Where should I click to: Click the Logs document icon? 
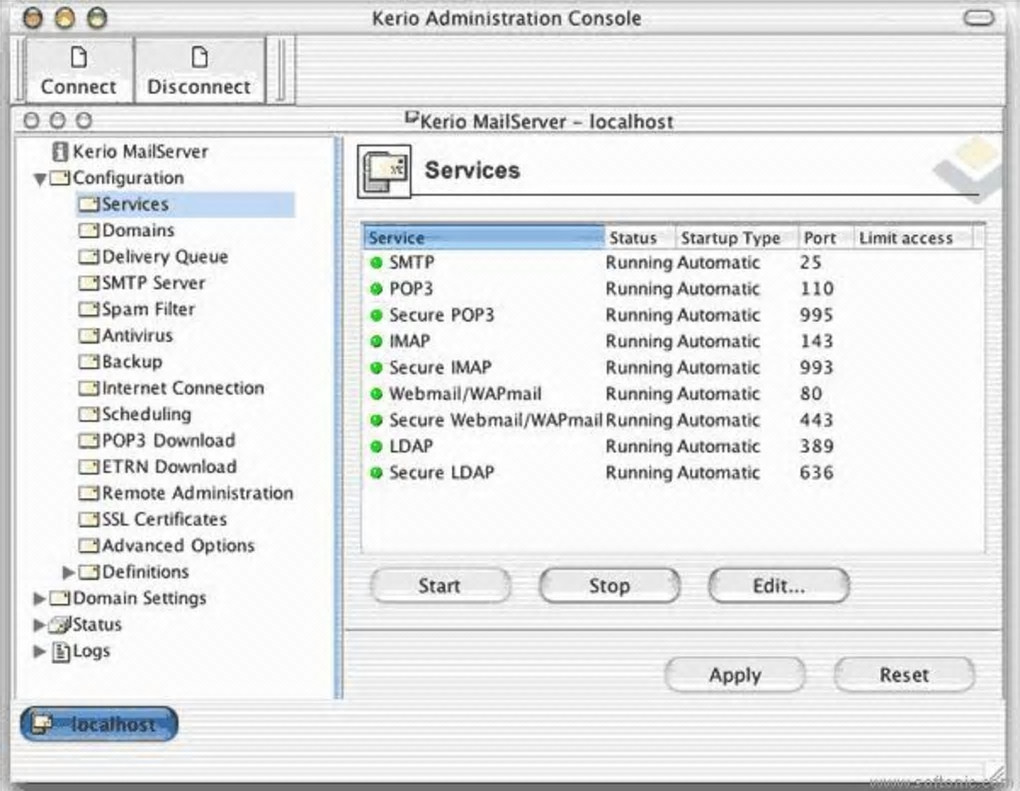pyautogui.click(x=60, y=651)
